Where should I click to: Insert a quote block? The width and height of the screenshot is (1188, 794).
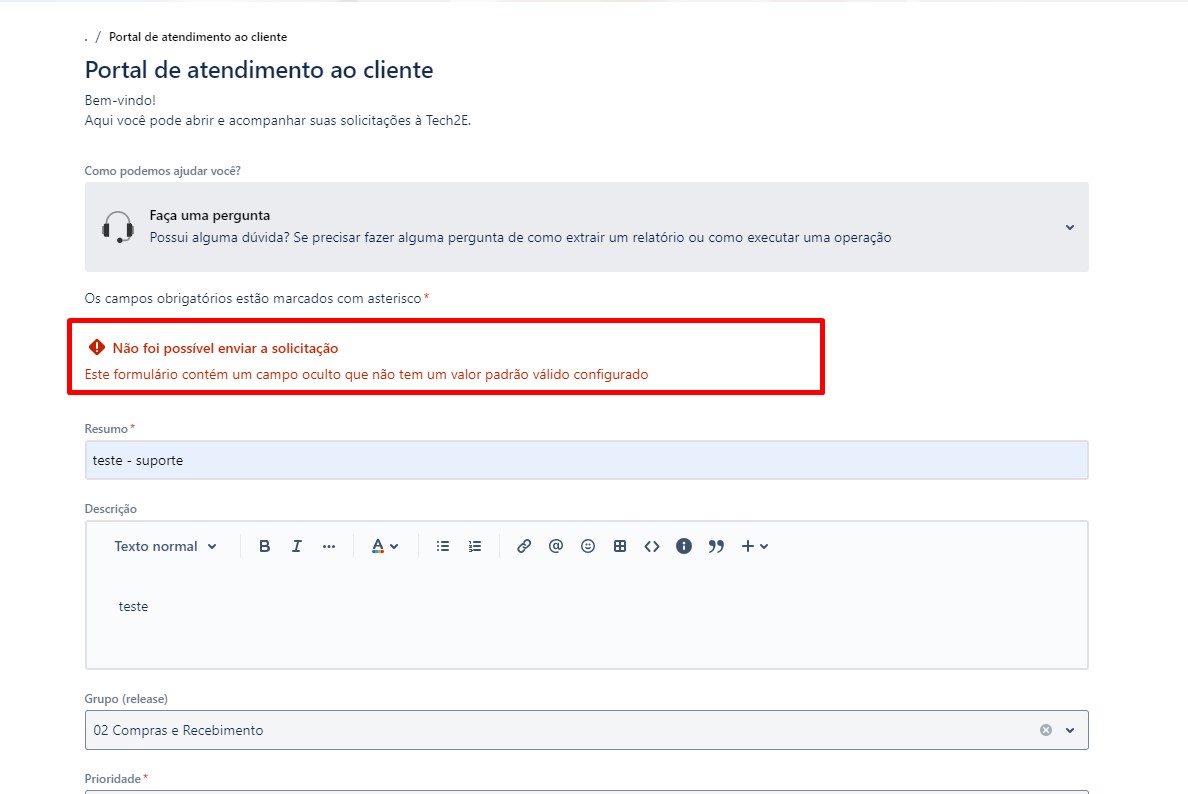[716, 546]
